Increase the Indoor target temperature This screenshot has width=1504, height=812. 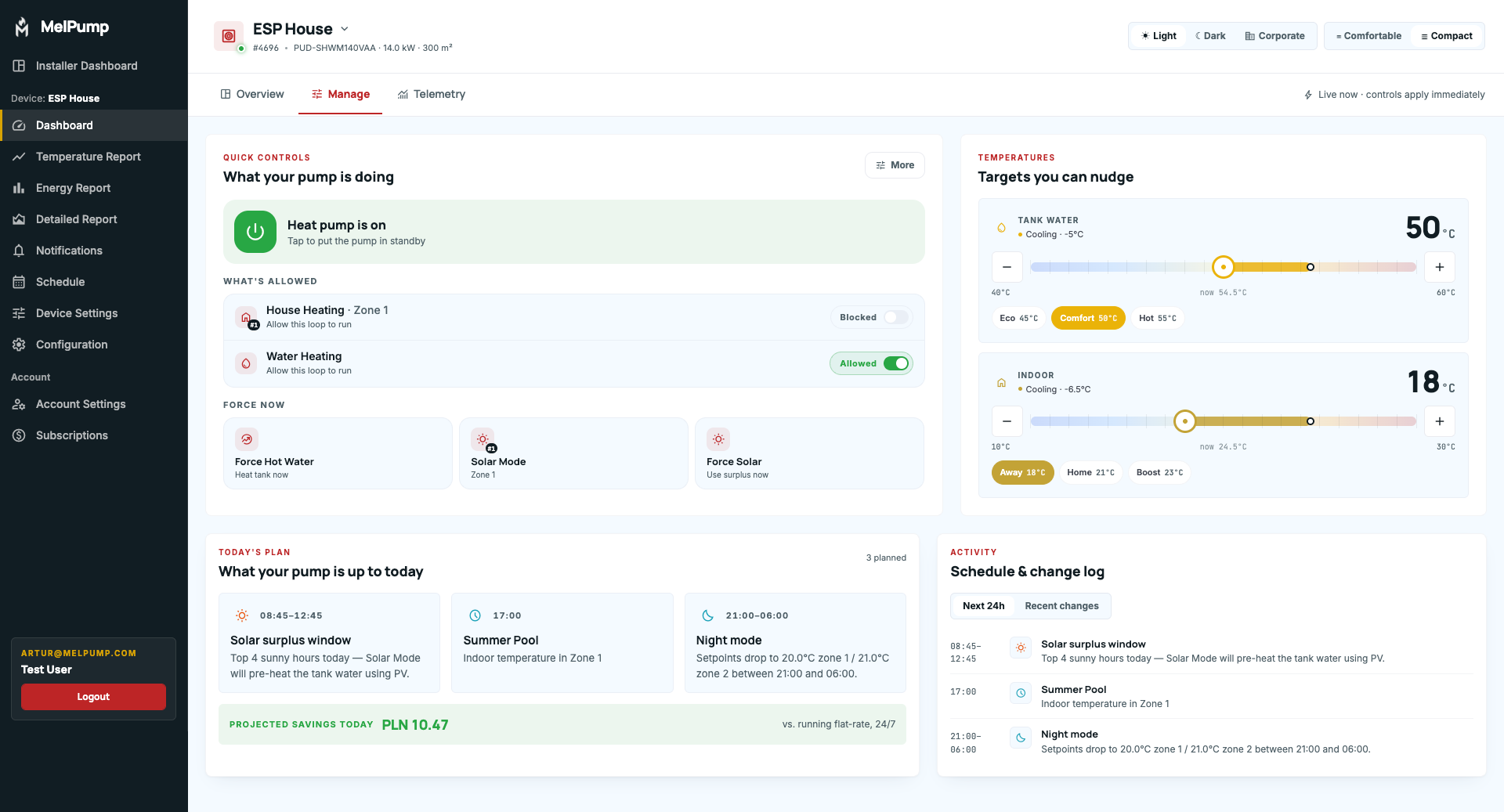(1440, 421)
